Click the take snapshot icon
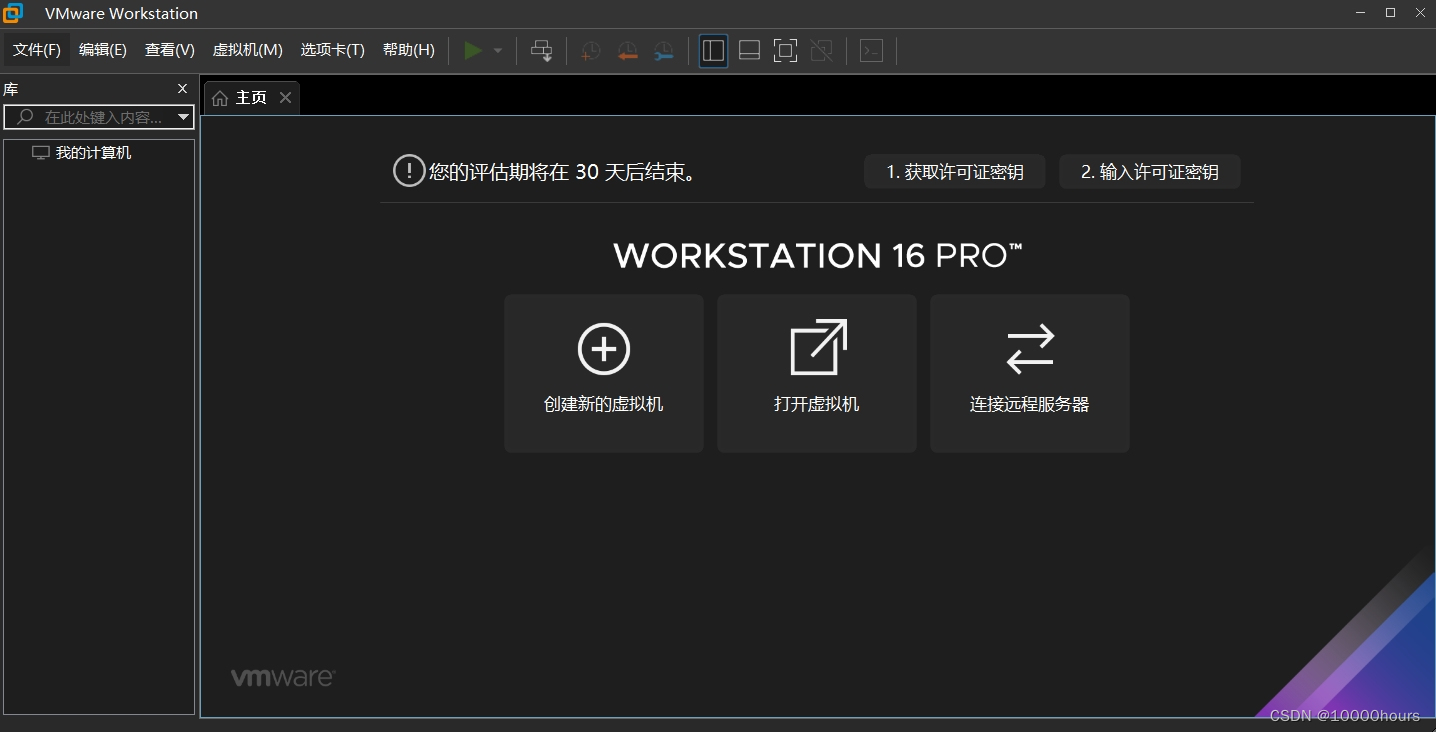Viewport: 1436px width, 732px height. coord(591,50)
